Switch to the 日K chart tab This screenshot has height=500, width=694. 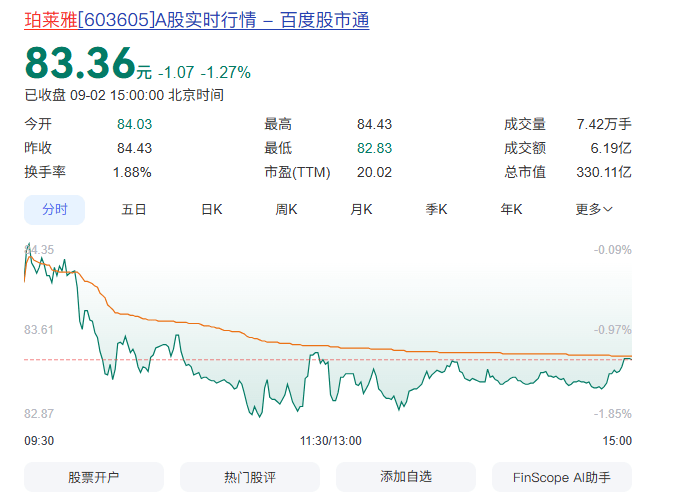pyautogui.click(x=212, y=209)
